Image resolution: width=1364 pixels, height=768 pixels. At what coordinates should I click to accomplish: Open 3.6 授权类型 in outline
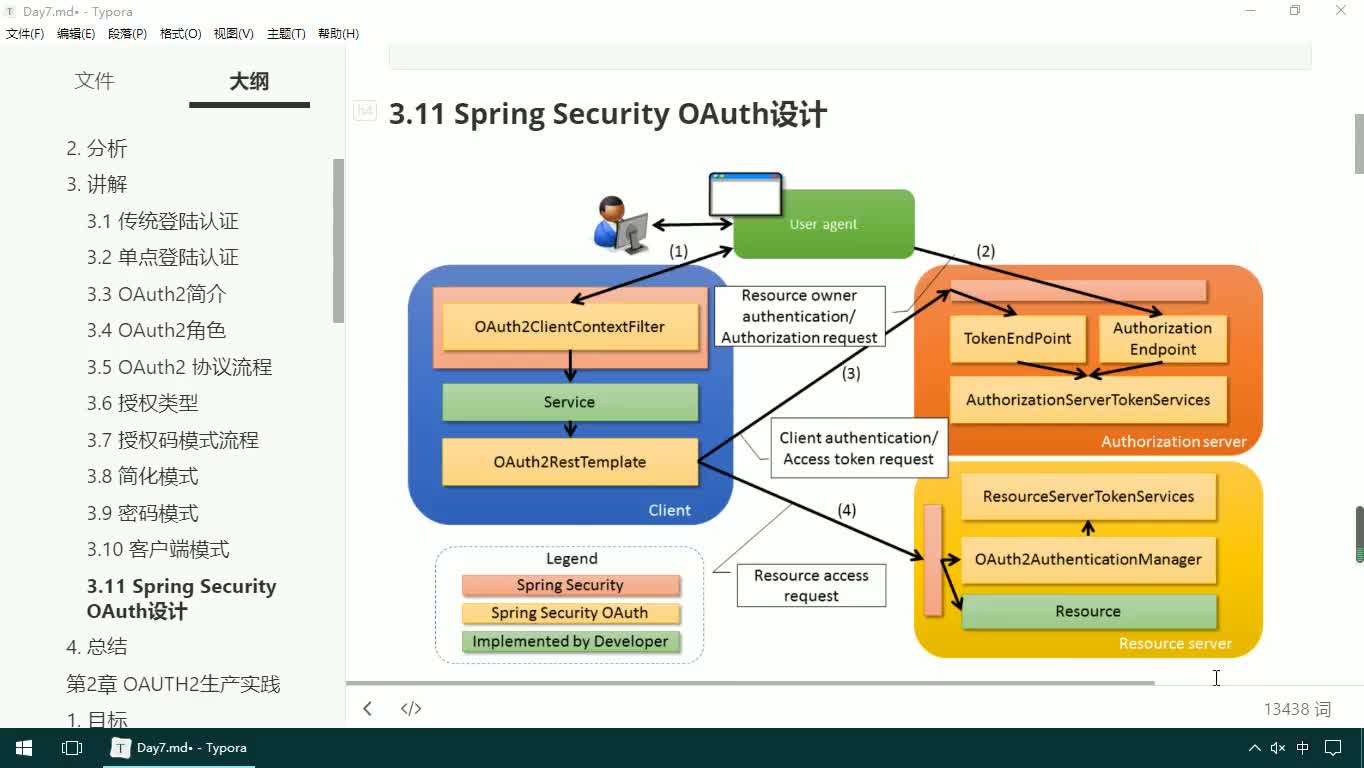point(143,403)
